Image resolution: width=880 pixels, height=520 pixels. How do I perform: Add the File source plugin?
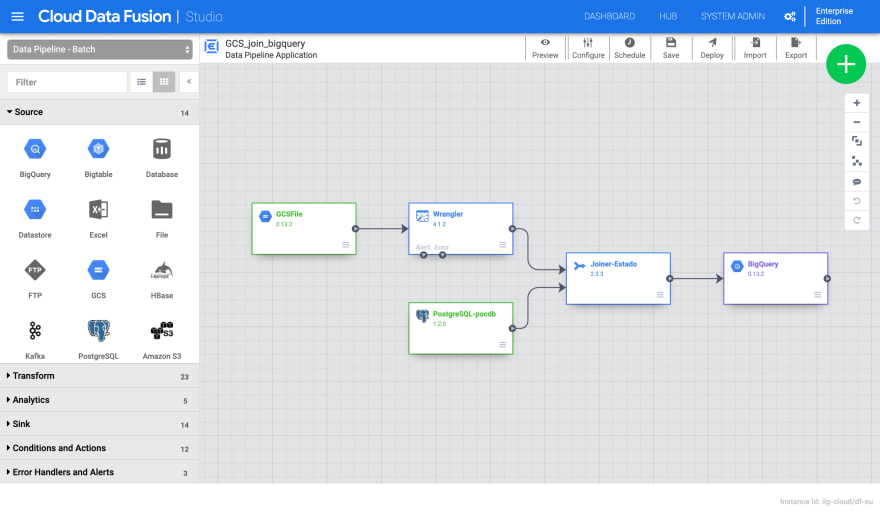[x=162, y=218]
